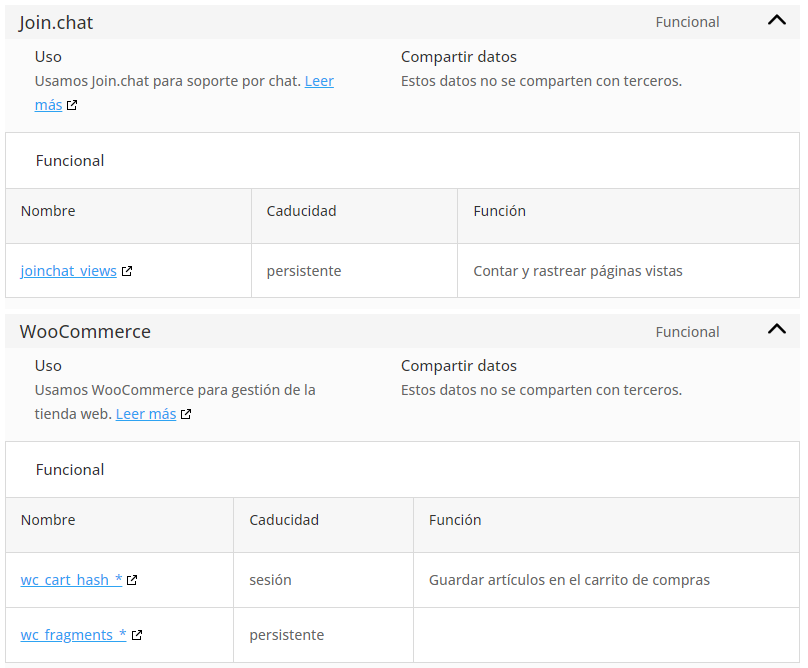Click the WooCommerce section title
Viewport: 808px width, 668px height.
pos(85,331)
